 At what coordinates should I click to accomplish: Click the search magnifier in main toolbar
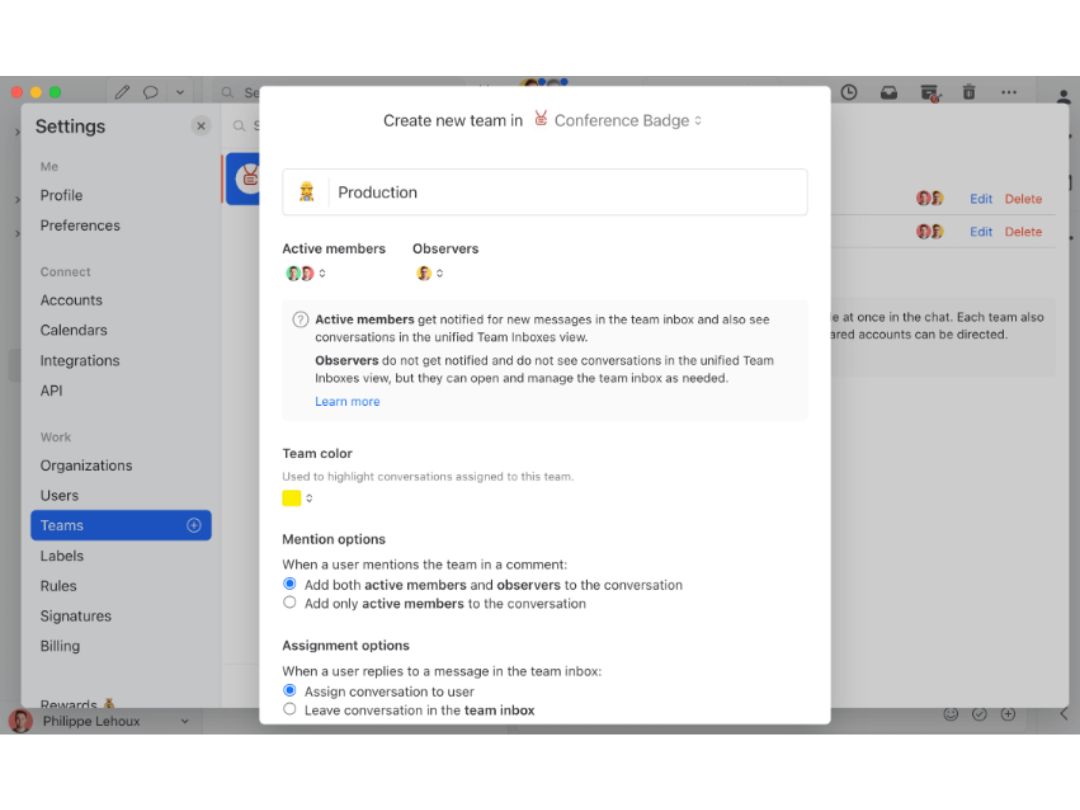227,92
